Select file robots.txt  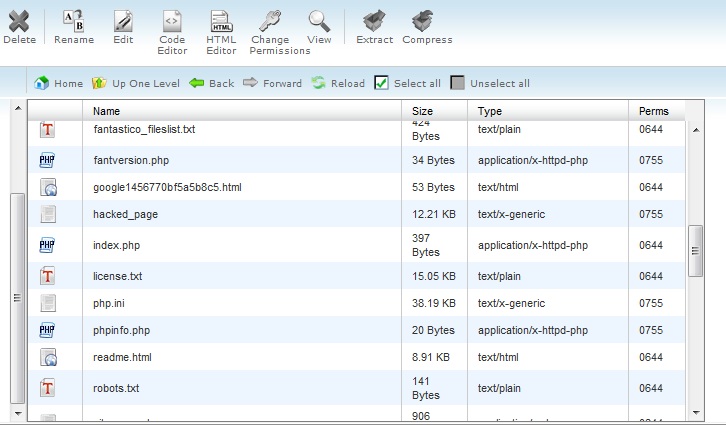point(116,388)
